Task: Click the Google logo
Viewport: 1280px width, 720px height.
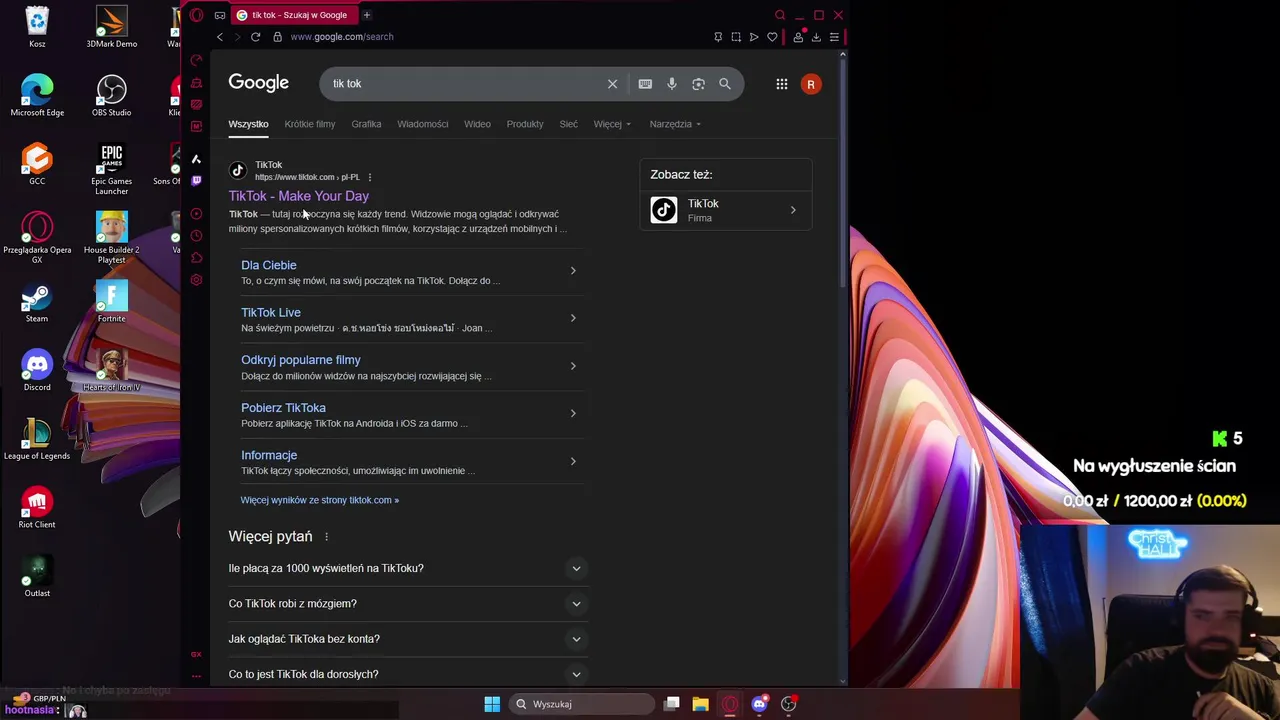Action: click(258, 83)
